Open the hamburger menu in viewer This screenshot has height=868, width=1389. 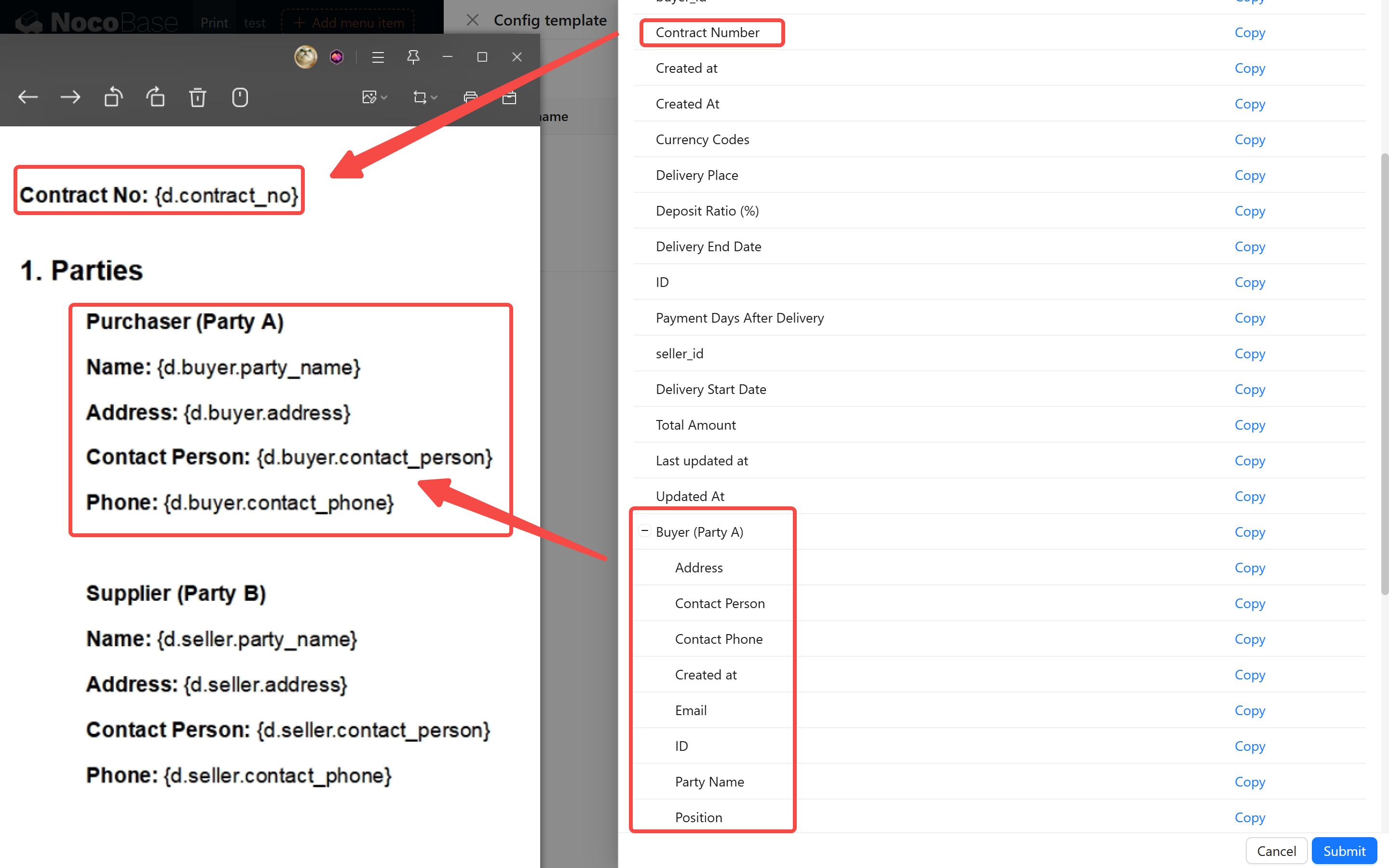click(378, 57)
